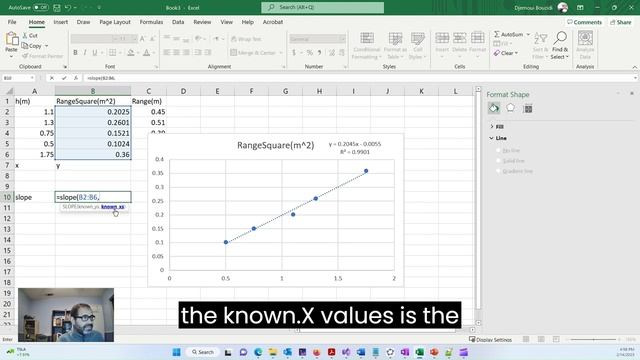Viewport: 640px width, 360px height.
Task: Click the Save disk icon in title bar
Action: [x=57, y=7]
